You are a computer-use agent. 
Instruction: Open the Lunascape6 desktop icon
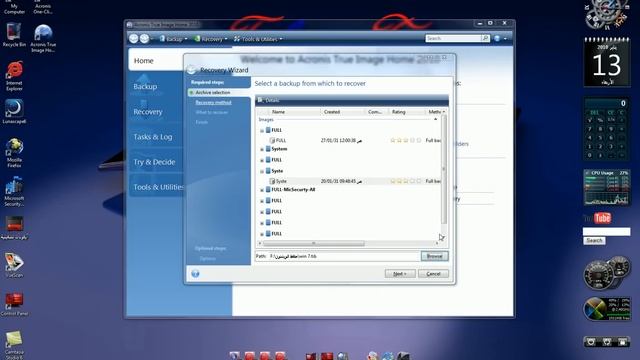pos(14,111)
